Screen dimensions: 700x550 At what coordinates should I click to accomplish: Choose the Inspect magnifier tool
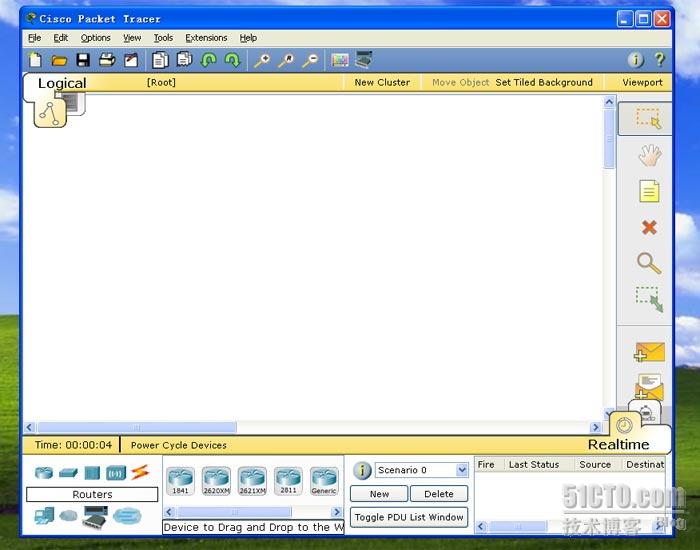649,263
